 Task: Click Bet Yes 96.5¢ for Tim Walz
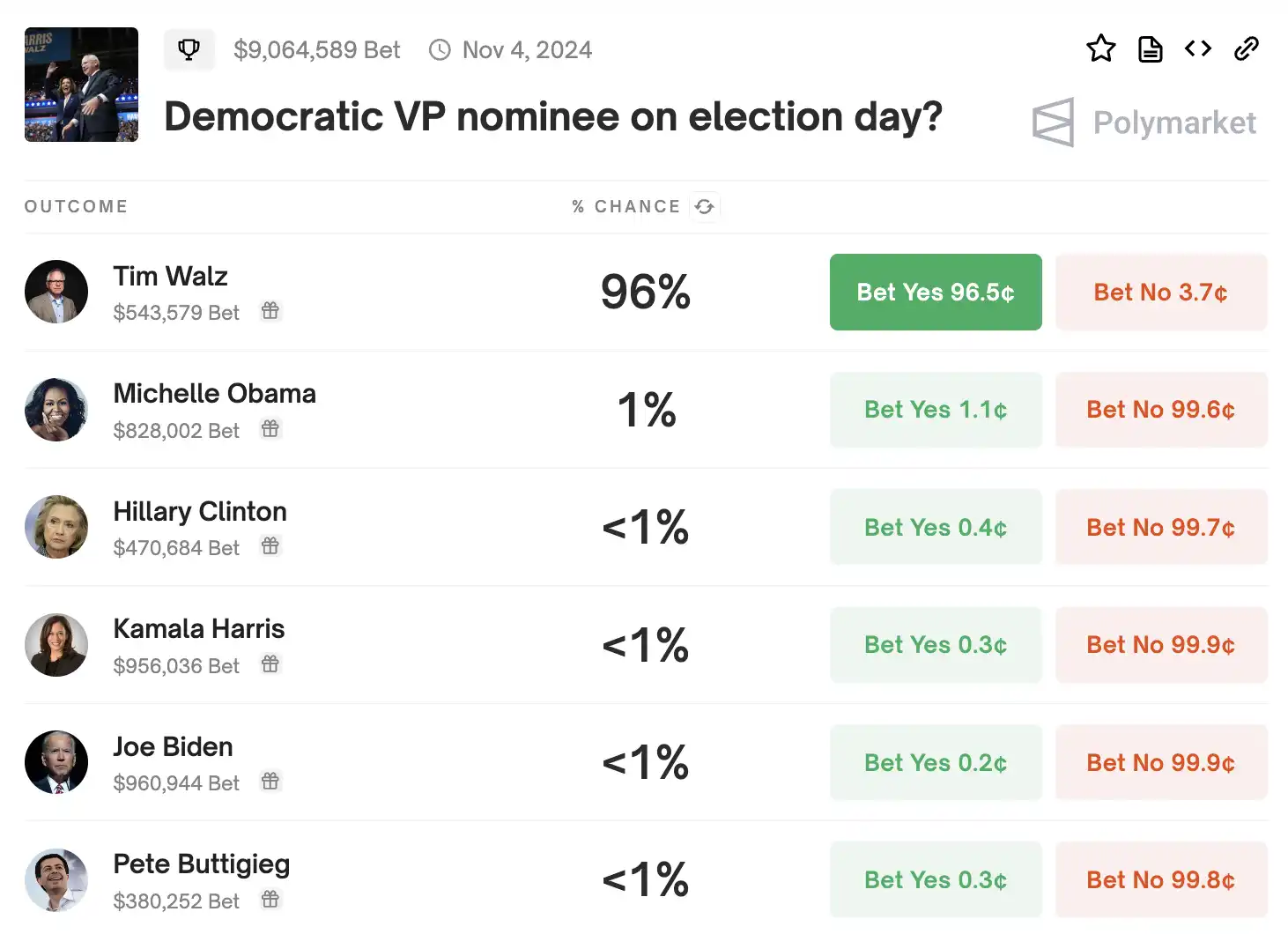click(x=936, y=293)
